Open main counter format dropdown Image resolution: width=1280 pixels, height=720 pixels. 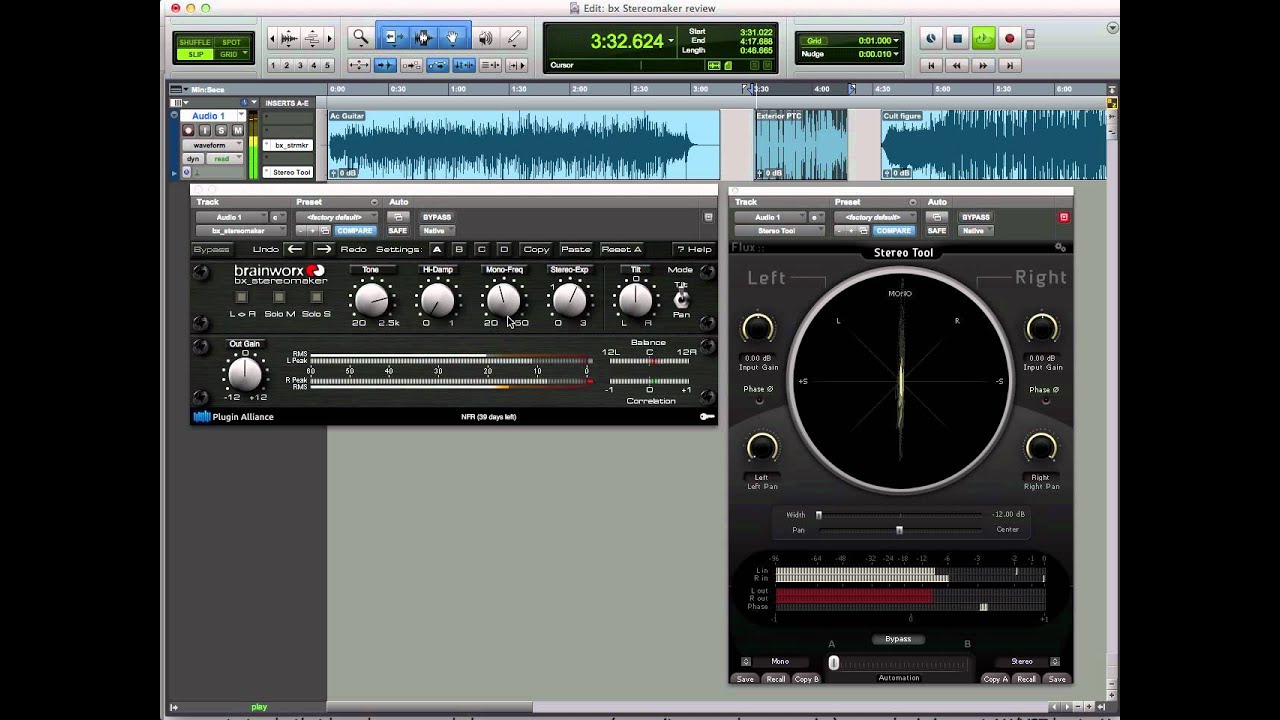tap(671, 42)
